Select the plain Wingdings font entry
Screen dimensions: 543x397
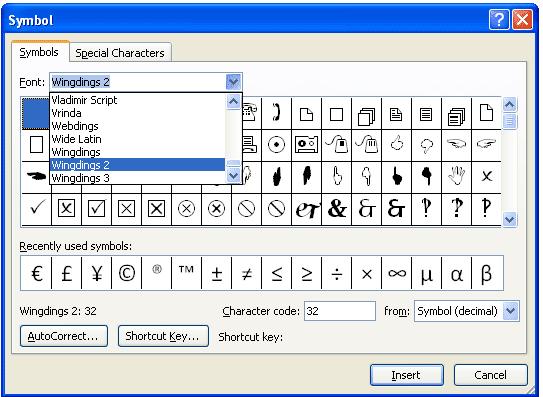[137, 152]
